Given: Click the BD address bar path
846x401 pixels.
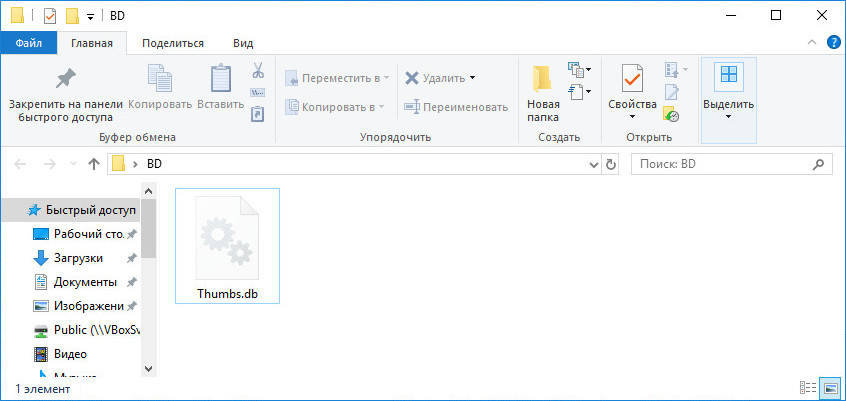Looking at the screenshot, I should point(154,164).
